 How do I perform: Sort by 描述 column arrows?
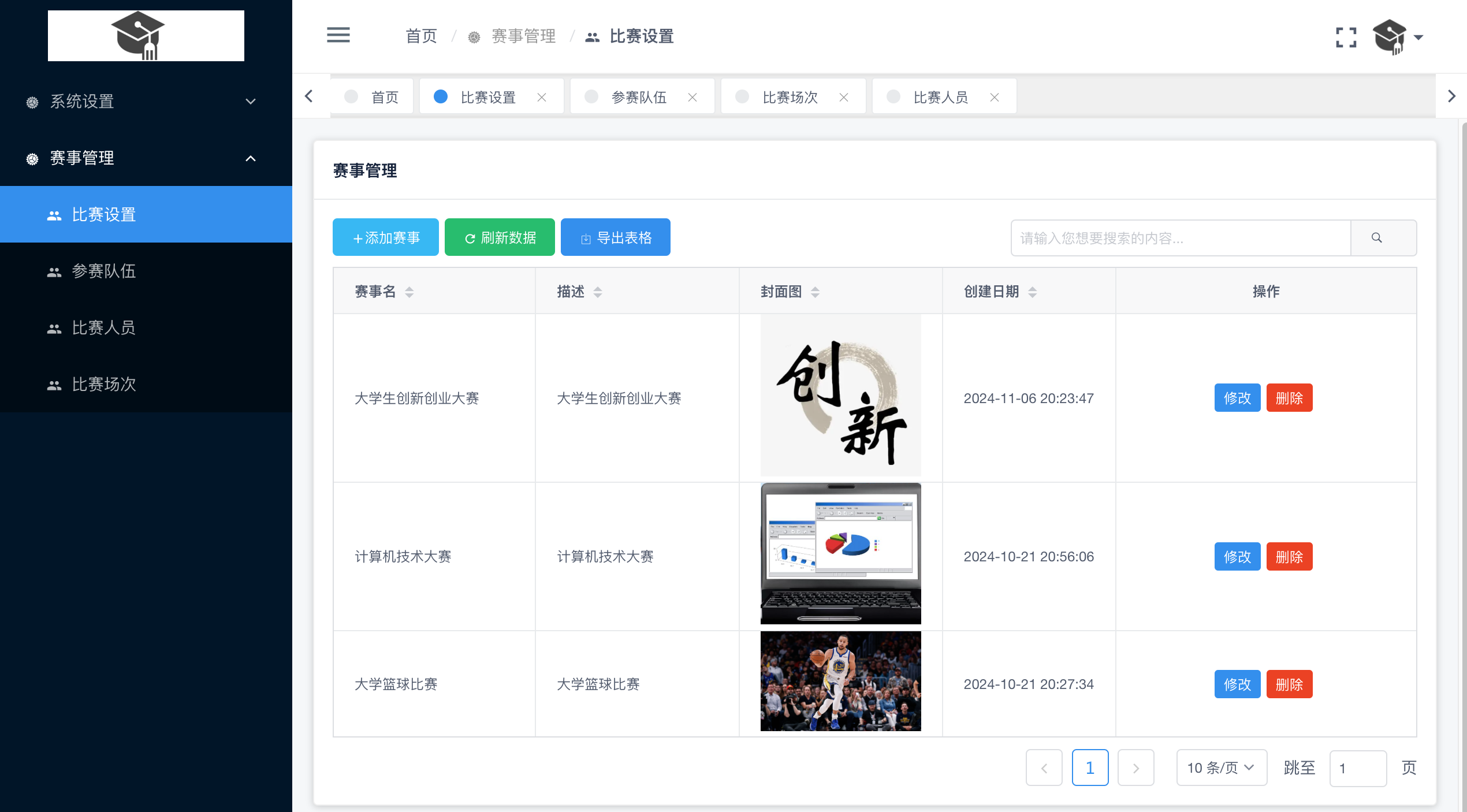(x=598, y=292)
